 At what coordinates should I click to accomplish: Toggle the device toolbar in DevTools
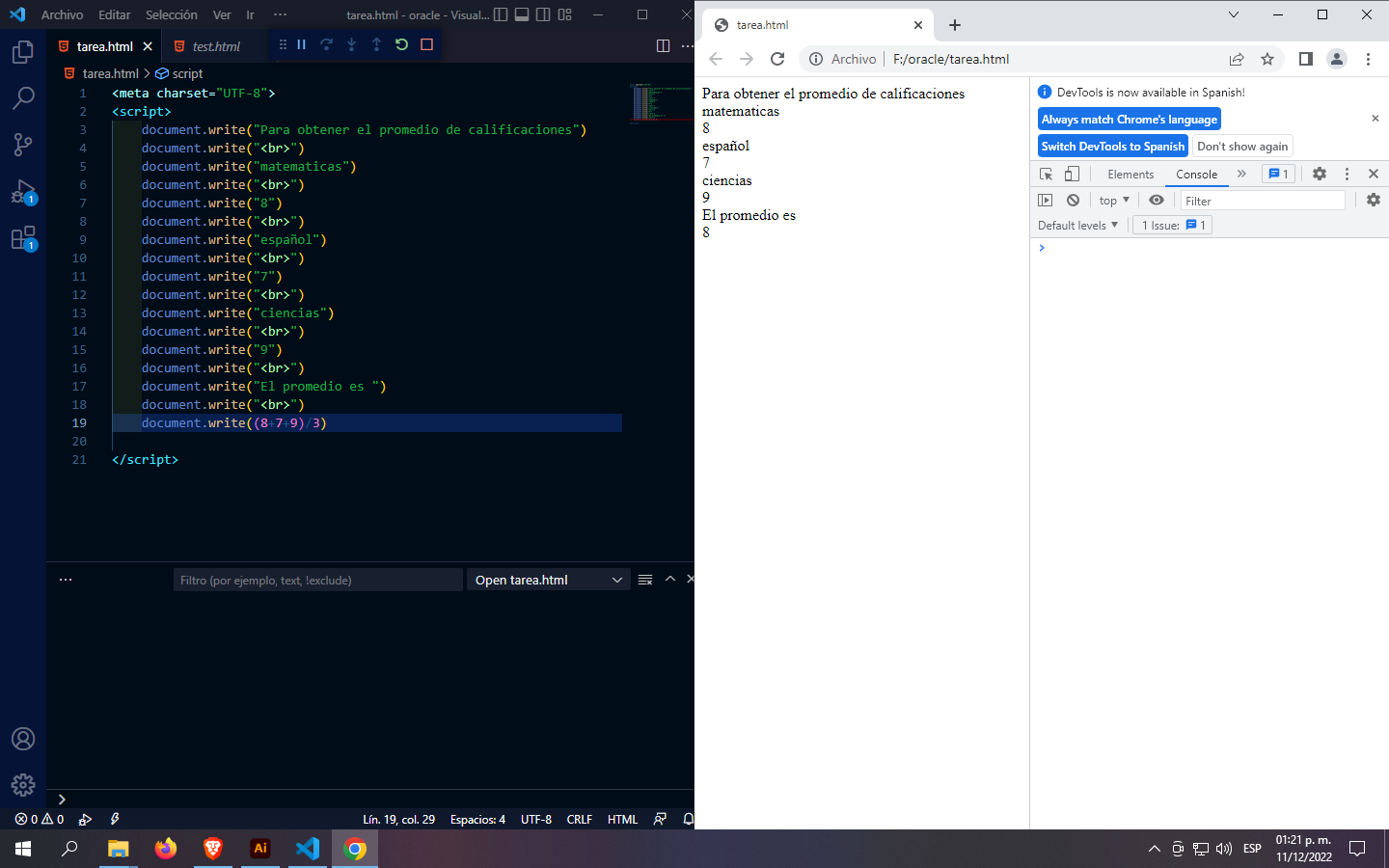click(1072, 174)
